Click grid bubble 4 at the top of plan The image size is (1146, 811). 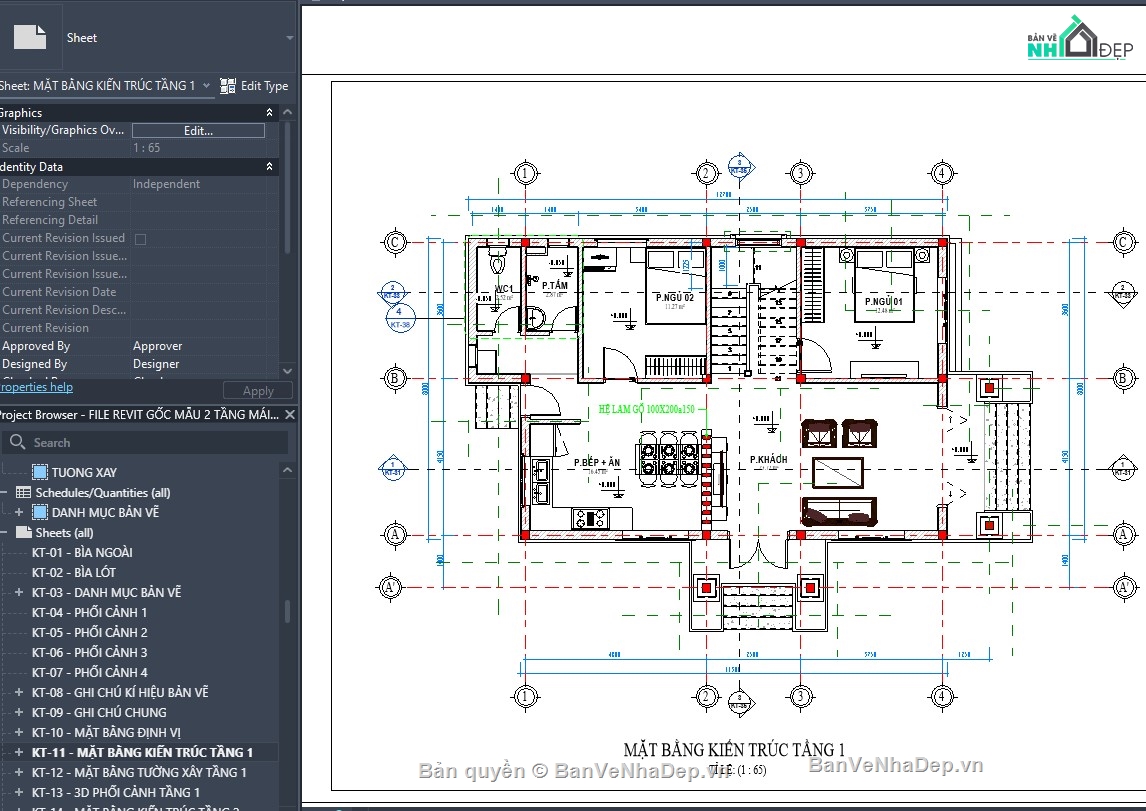click(x=941, y=174)
